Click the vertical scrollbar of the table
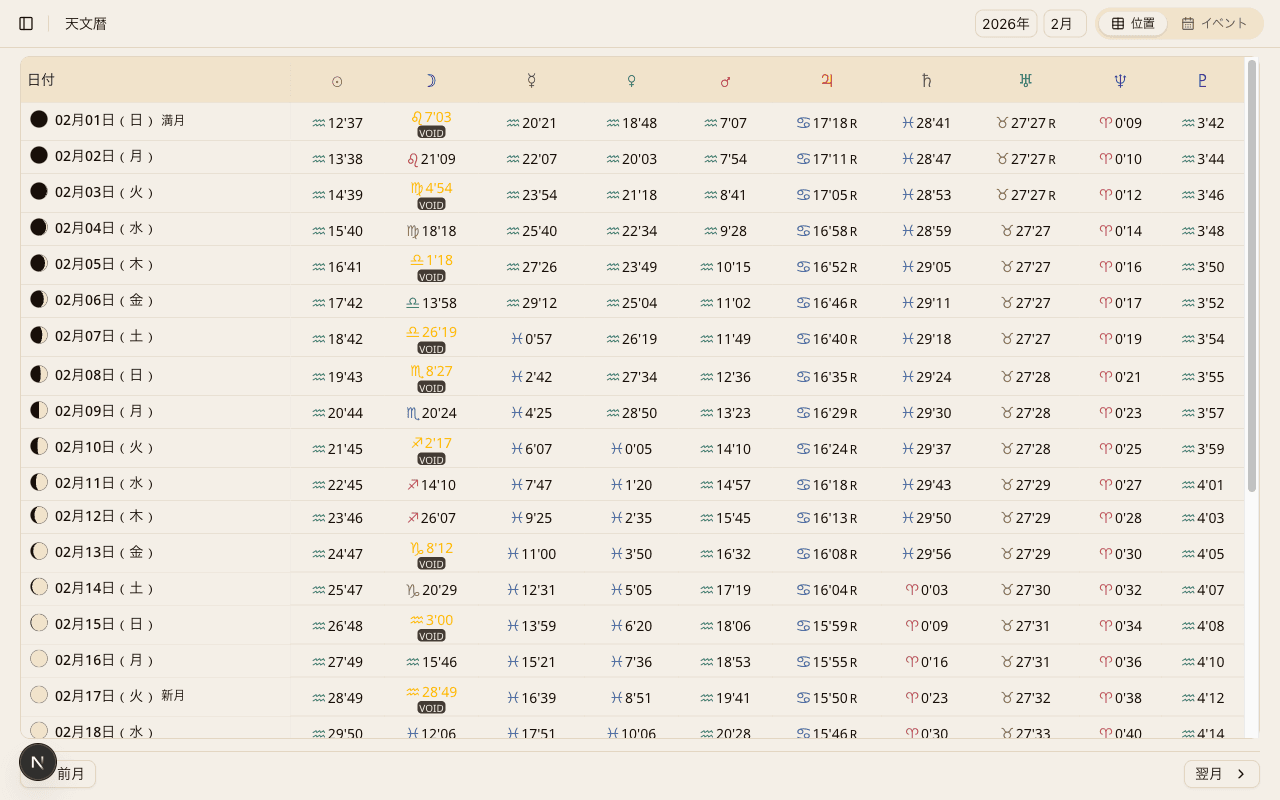Image resolution: width=1280 pixels, height=800 pixels. (x=1251, y=275)
